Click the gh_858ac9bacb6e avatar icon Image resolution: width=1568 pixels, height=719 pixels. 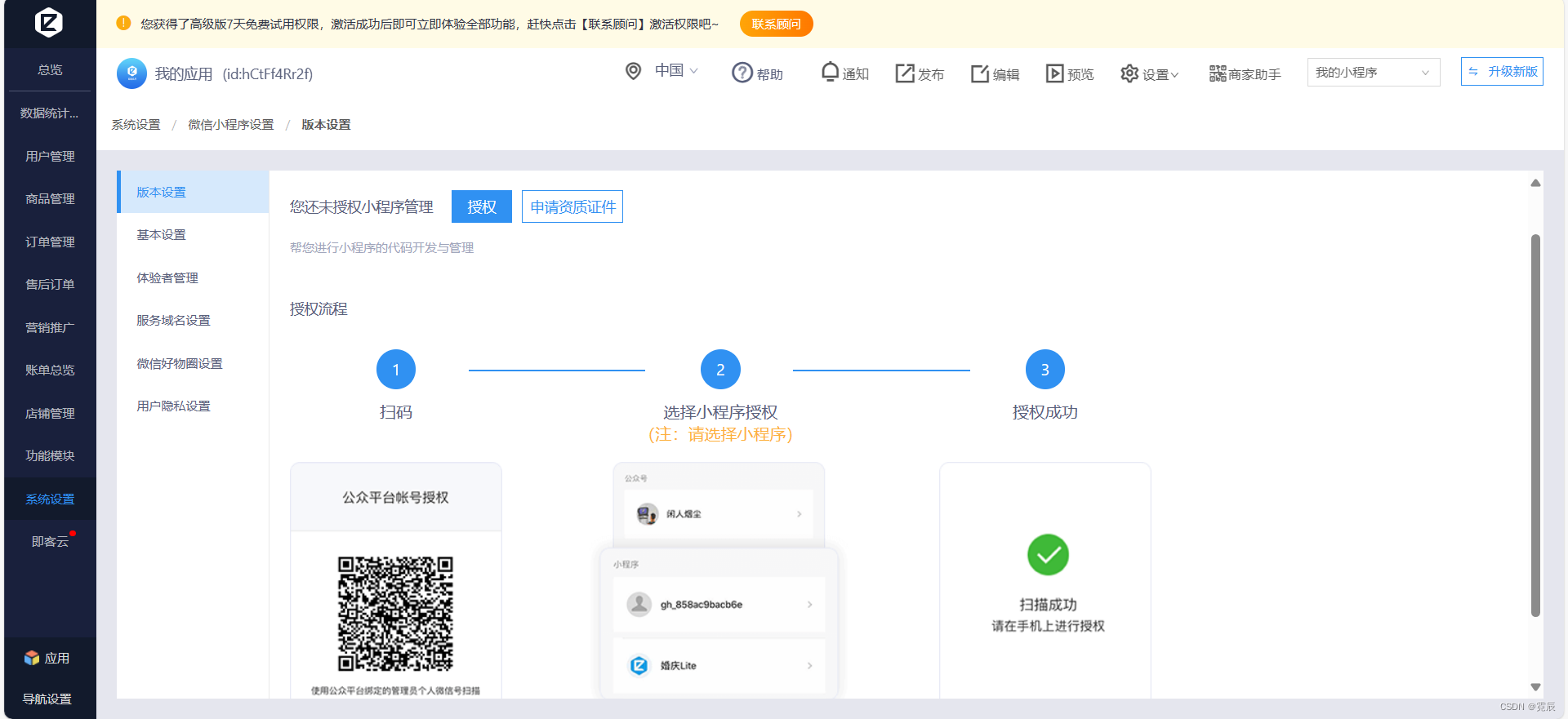tap(639, 604)
